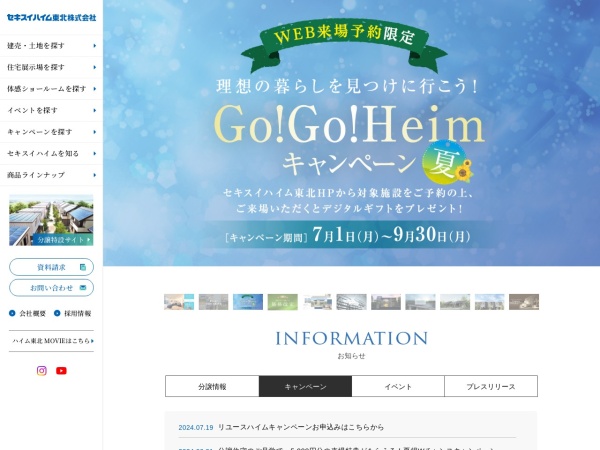The image size is (600, 450).
Task: Expand the セキスイハイムを知る arrow
Action: pyautogui.click(x=95, y=153)
